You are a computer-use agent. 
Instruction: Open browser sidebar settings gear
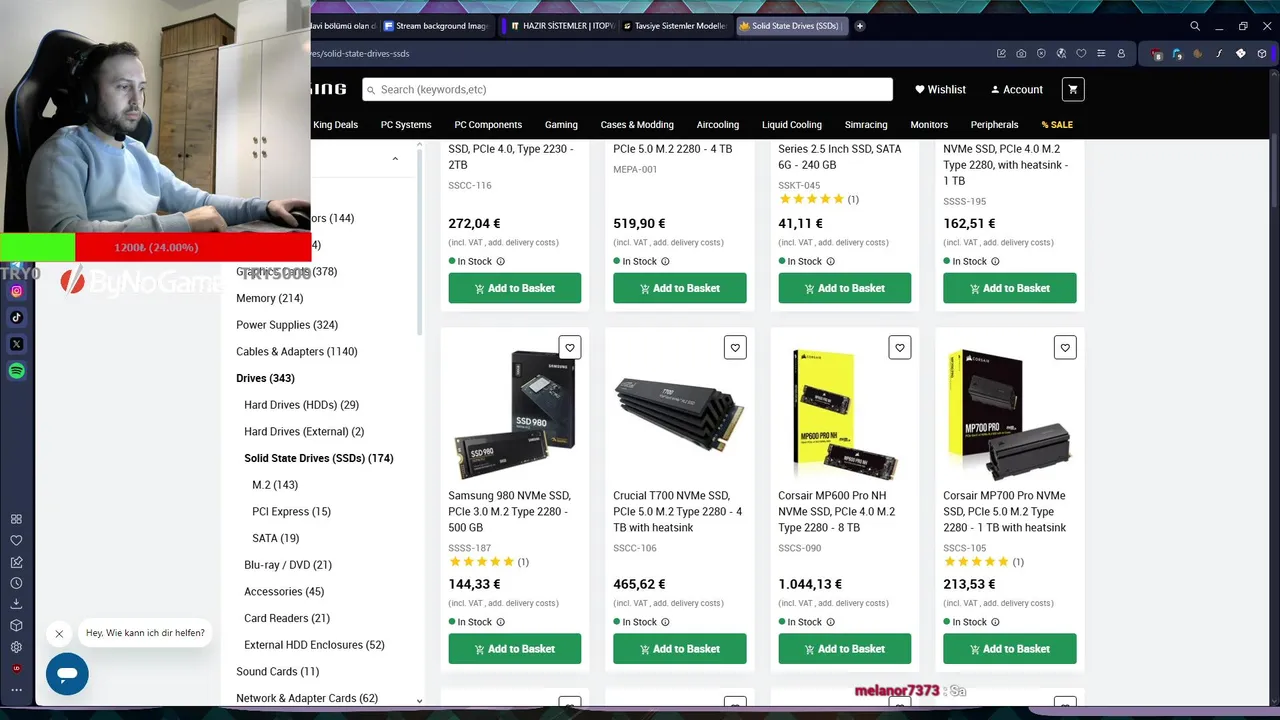point(16,647)
